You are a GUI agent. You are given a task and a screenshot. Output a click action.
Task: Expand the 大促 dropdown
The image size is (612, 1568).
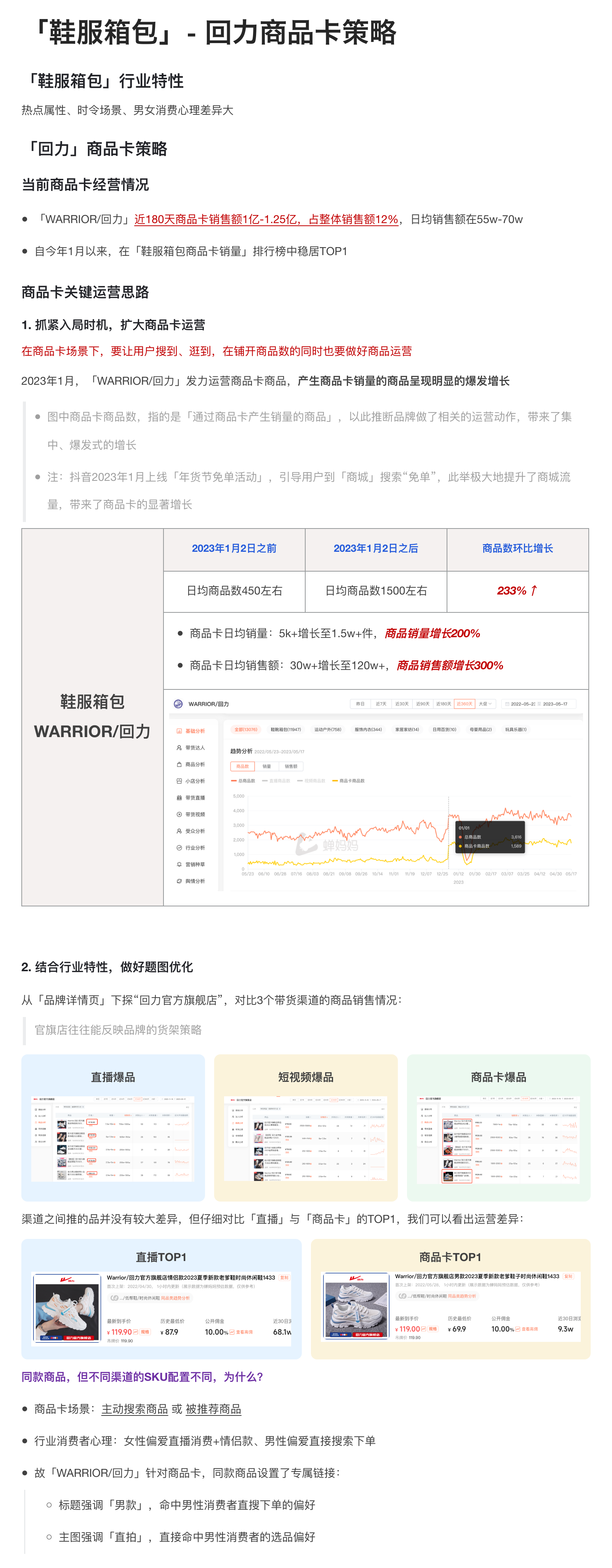(x=485, y=704)
